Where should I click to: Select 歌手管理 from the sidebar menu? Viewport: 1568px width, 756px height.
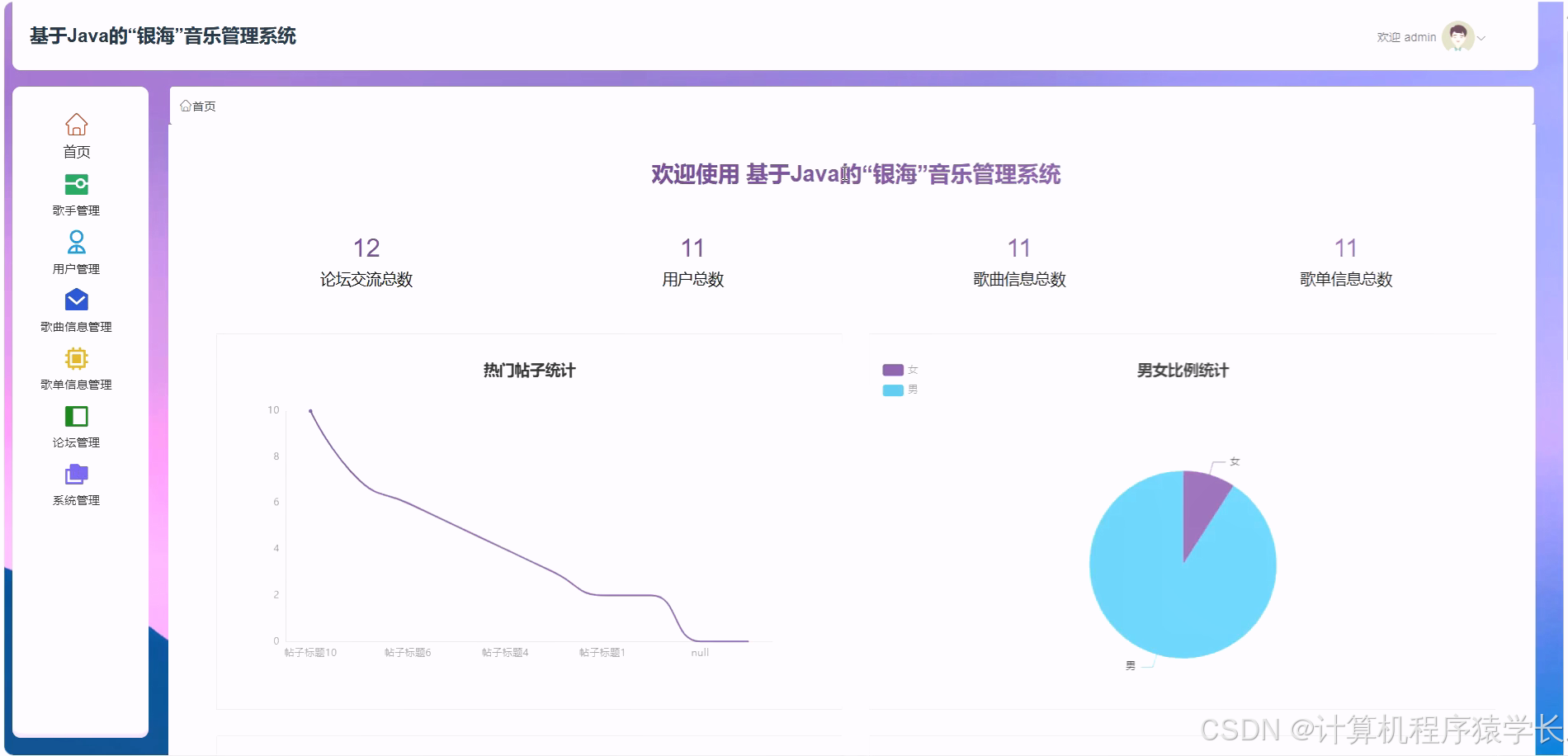[x=76, y=210]
